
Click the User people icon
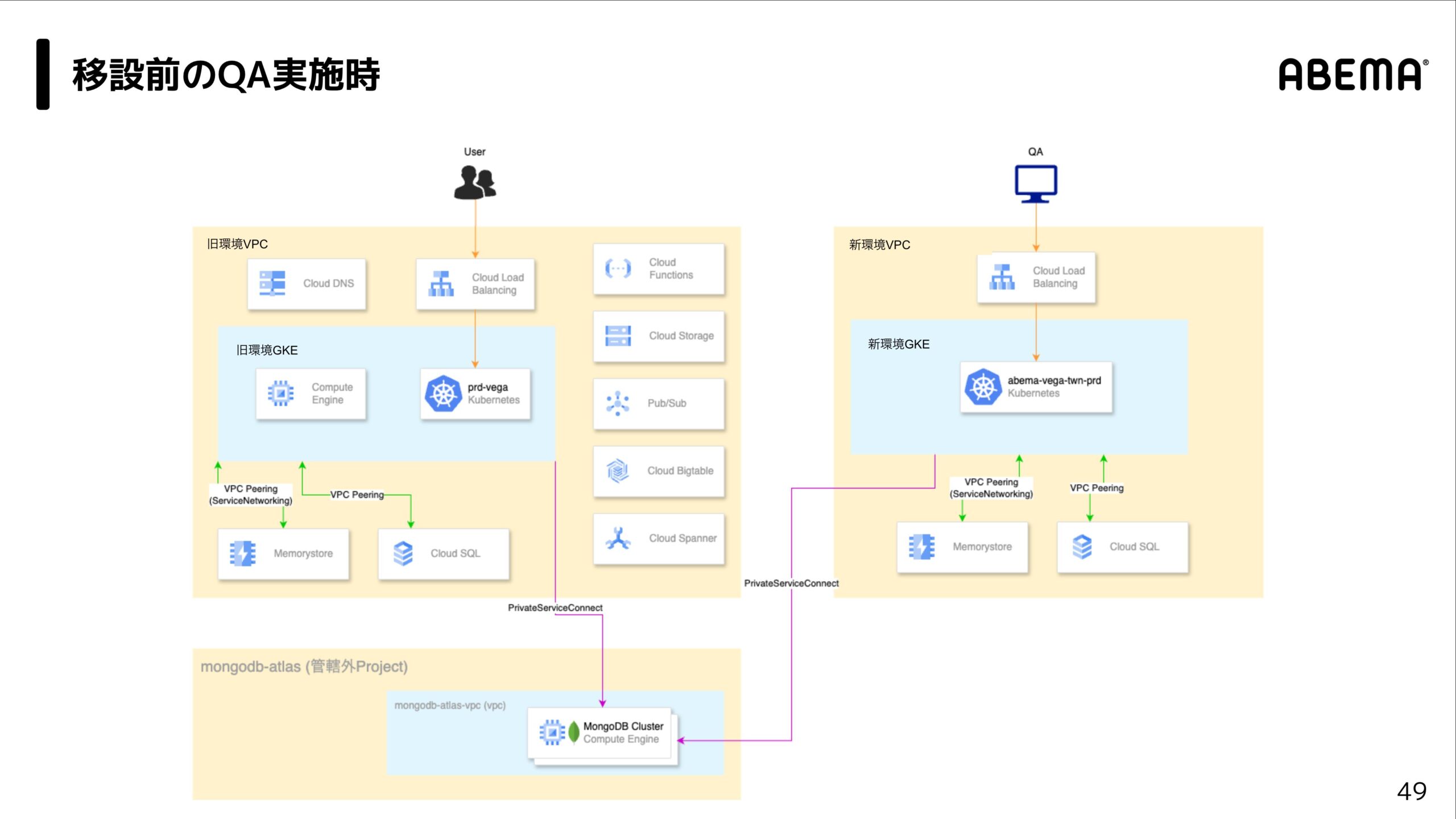(475, 182)
